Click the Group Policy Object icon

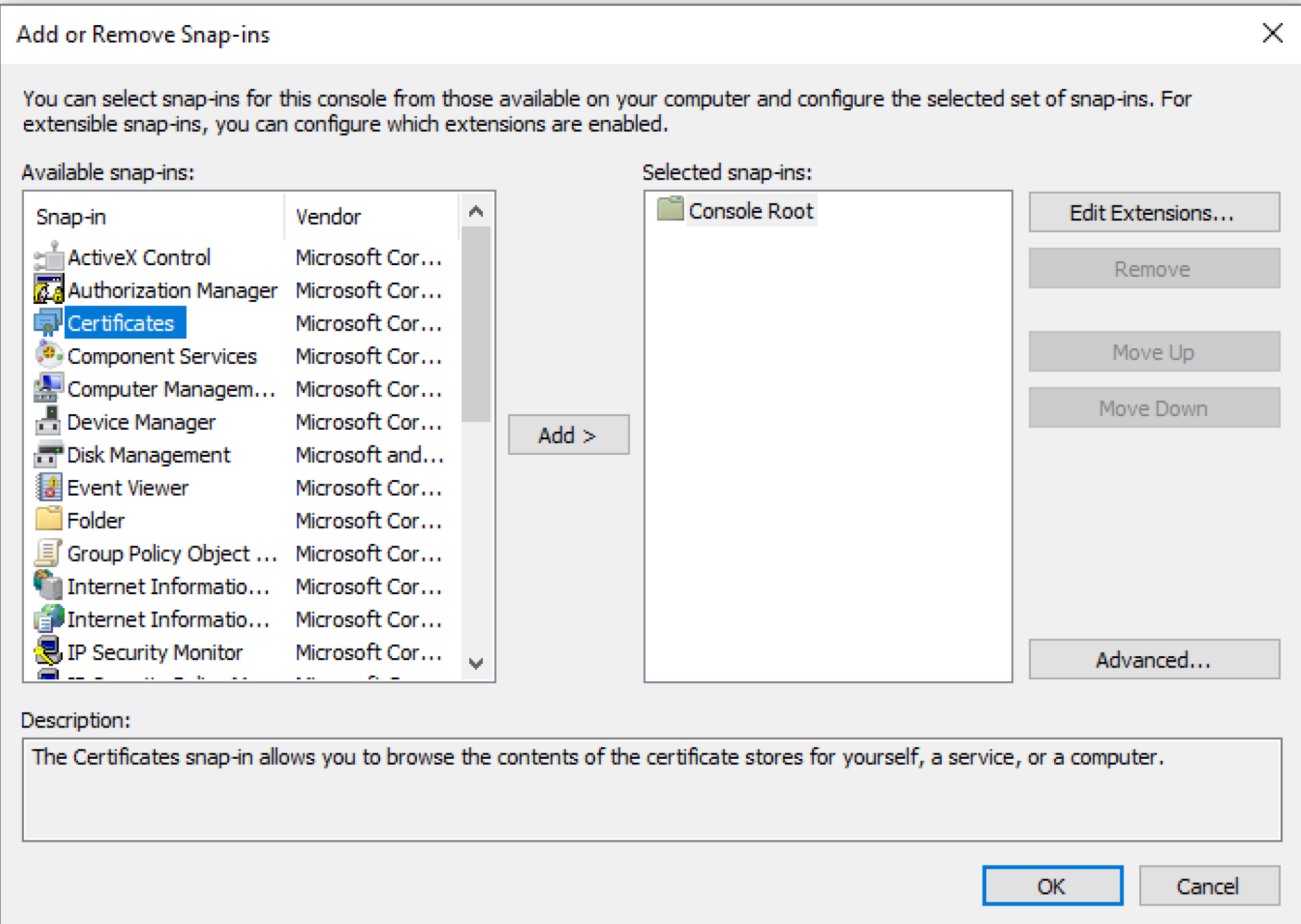tap(48, 553)
